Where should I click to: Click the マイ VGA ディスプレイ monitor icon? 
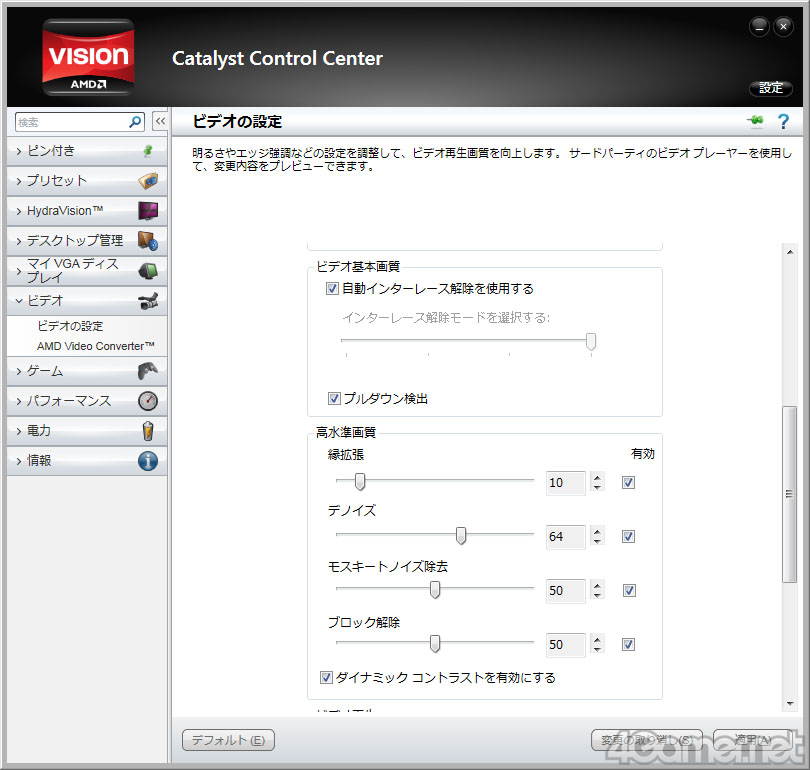click(148, 271)
